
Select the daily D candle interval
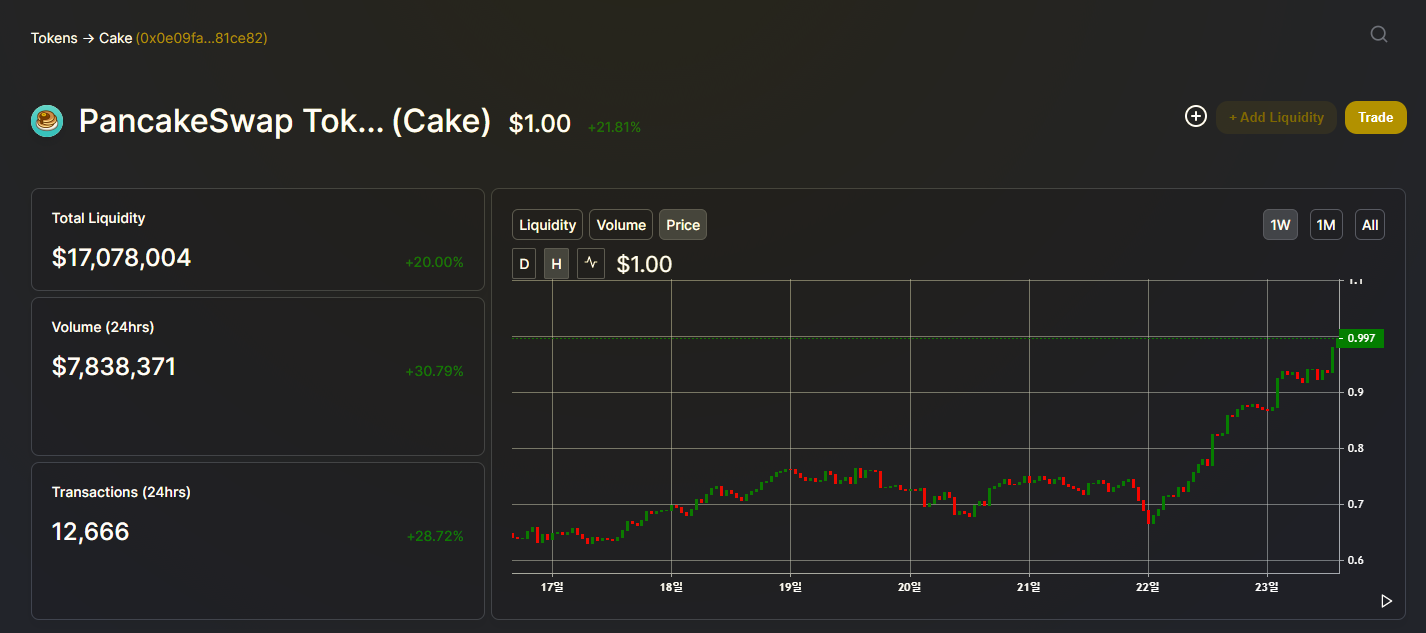[524, 264]
